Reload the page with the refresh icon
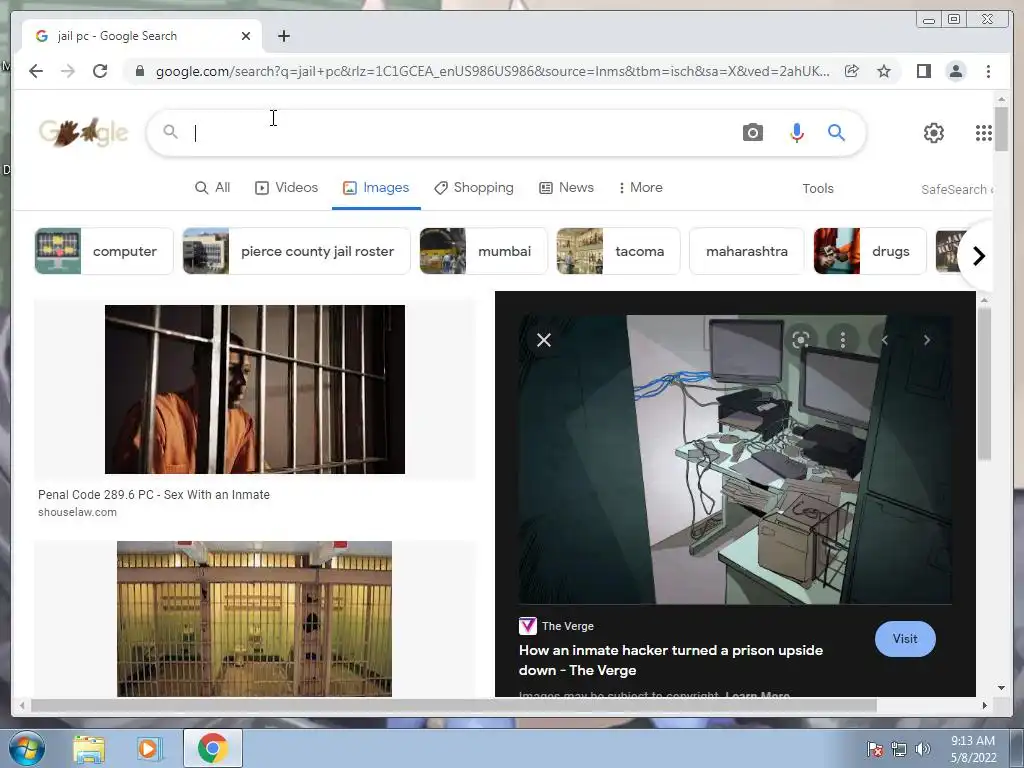Screen dimensions: 1024x768 pos(100,71)
